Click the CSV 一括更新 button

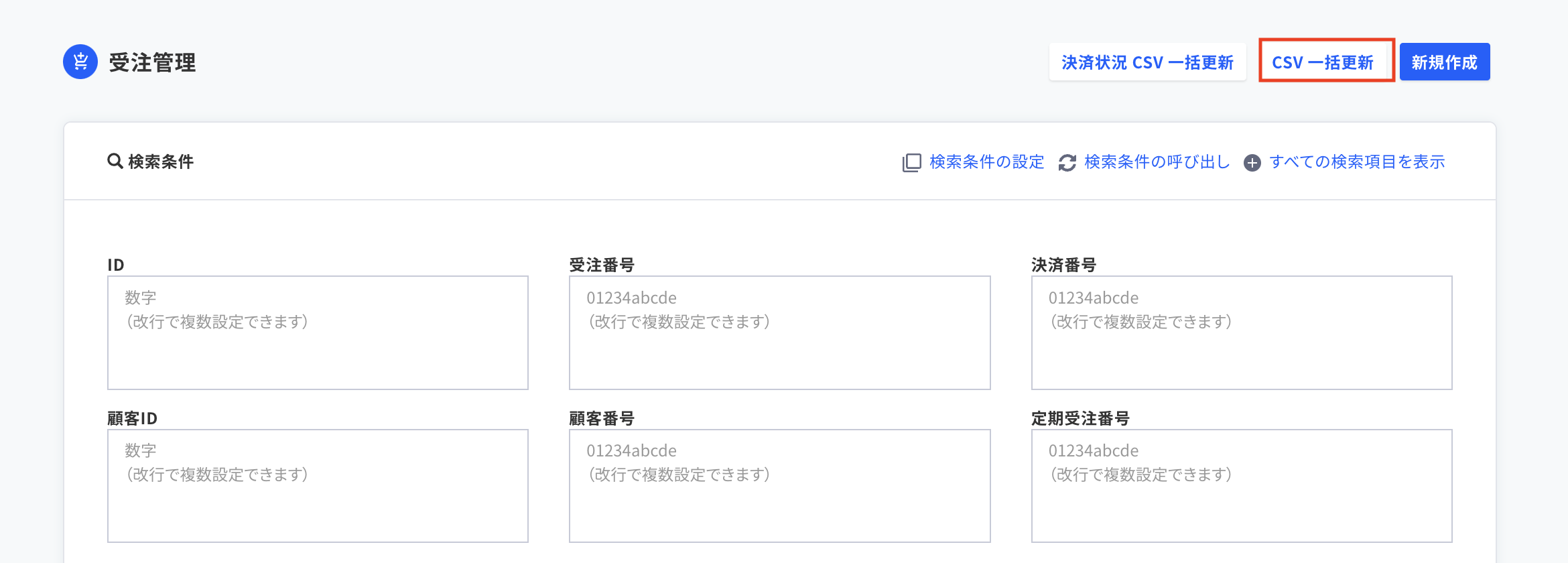(1323, 62)
